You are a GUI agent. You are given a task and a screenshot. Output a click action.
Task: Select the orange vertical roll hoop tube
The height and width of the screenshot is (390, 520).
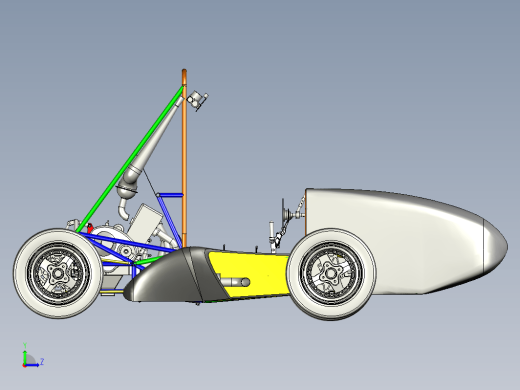(184, 158)
